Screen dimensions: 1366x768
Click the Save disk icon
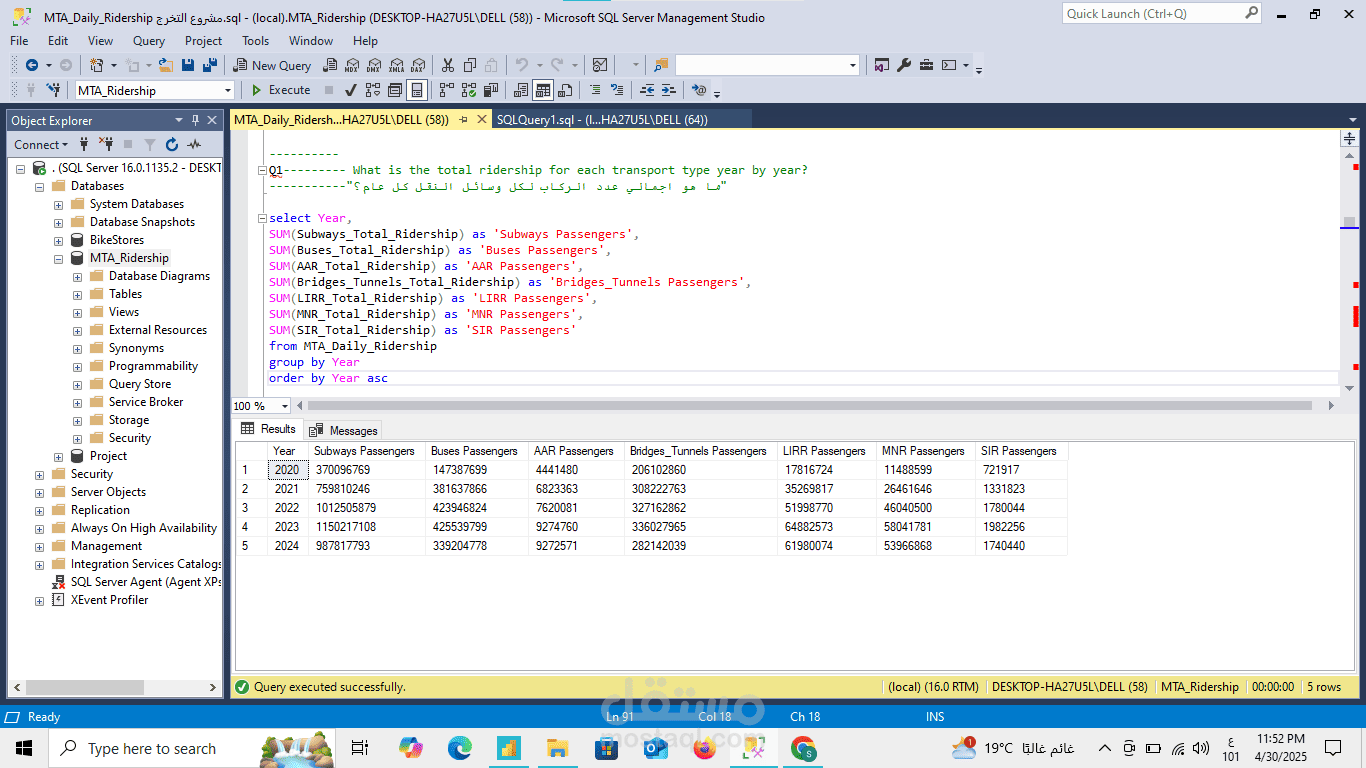[188, 65]
